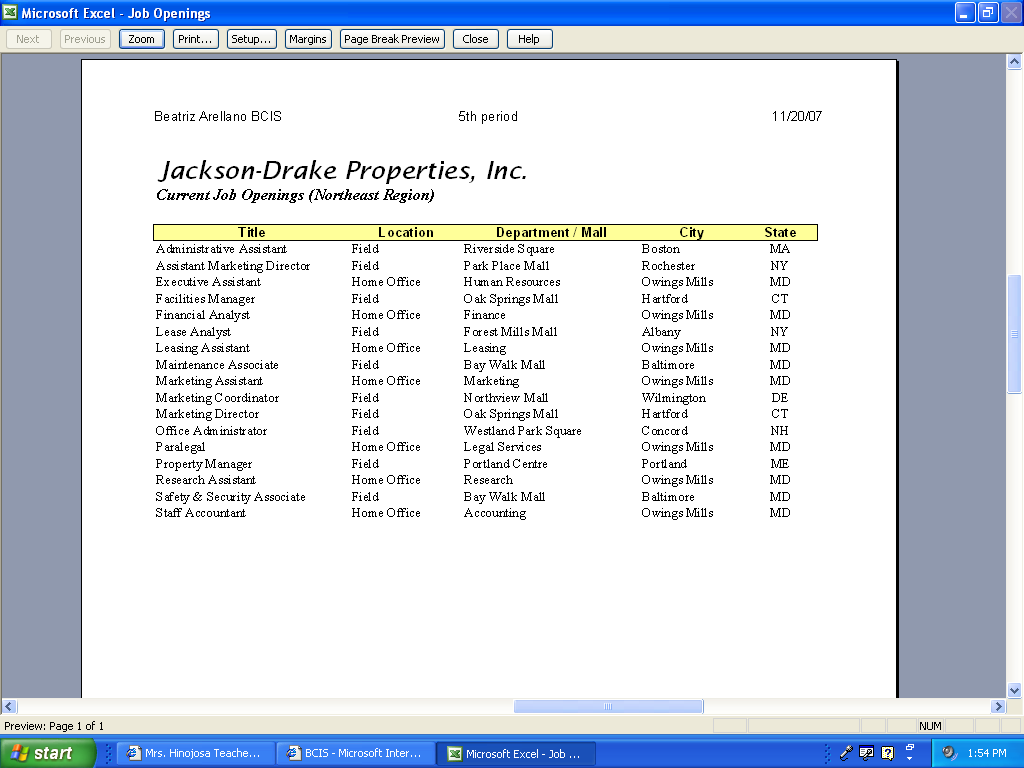Screen dimensions: 1024x768
Task: Click the 'Department / Mall' column header
Action: click(x=551, y=232)
